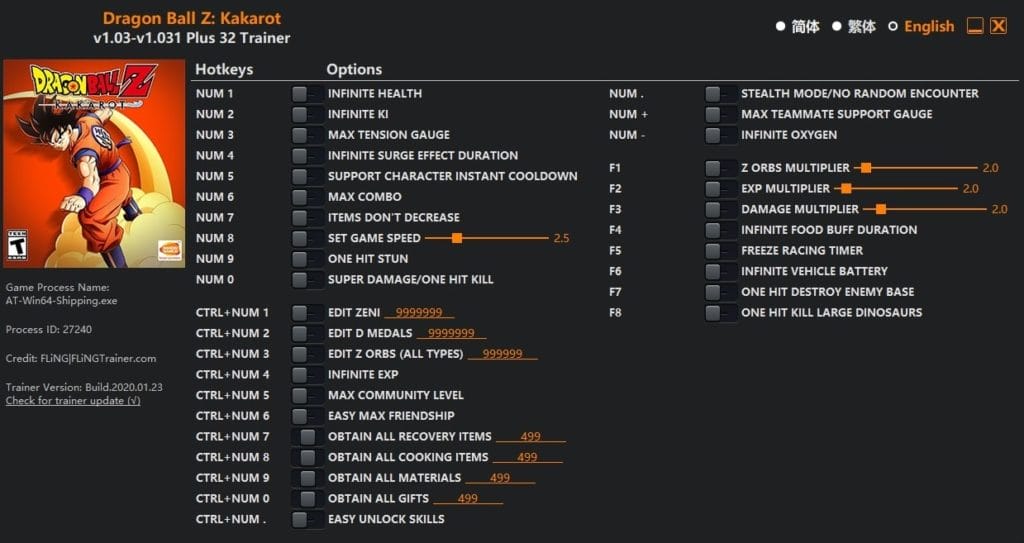Toggle Infinite Vehicle Battery switch

coord(720,271)
